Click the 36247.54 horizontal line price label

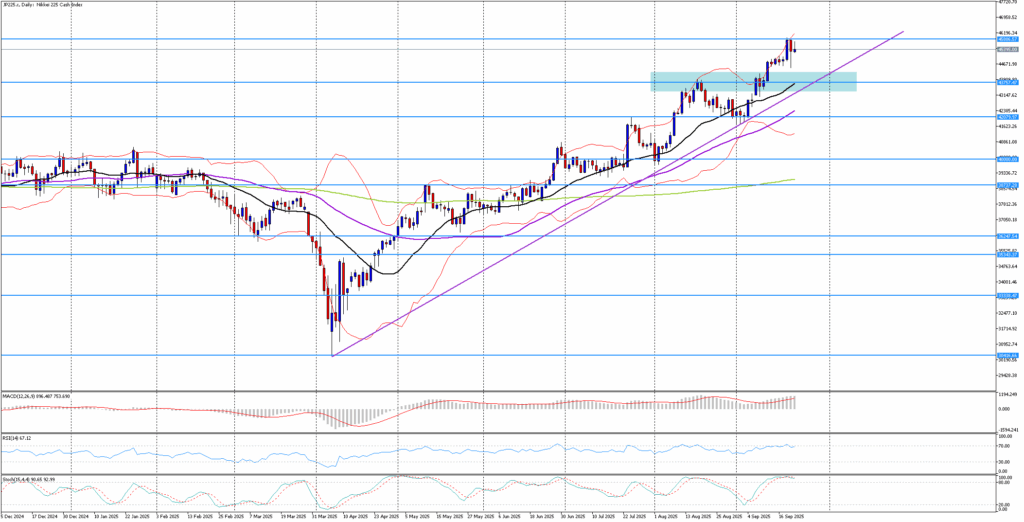click(1007, 237)
